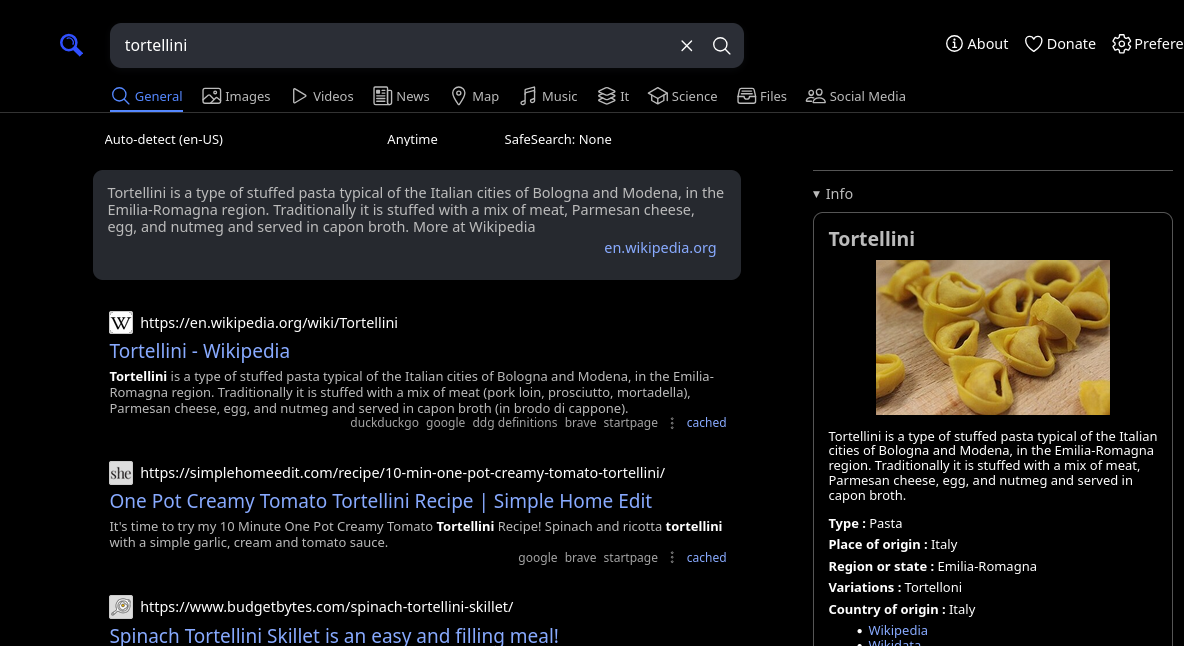The height and width of the screenshot is (646, 1184).
Task: Collapse the Info panel triangle
Action: (x=816, y=195)
